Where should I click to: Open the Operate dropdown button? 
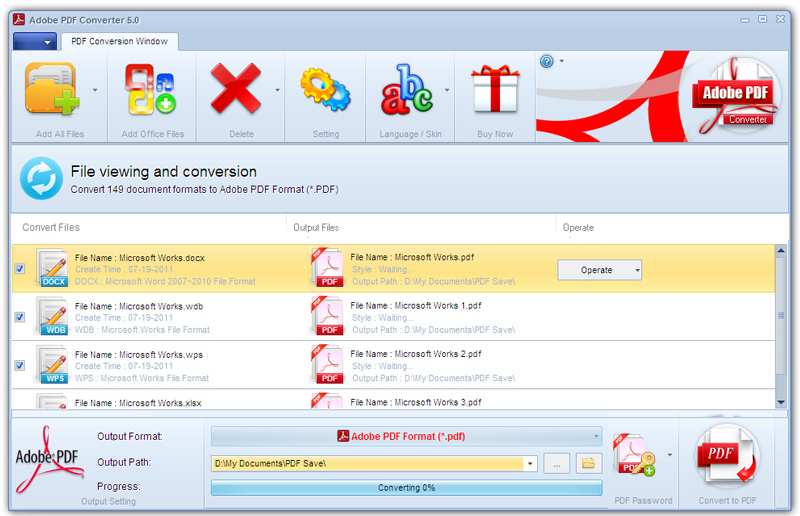pos(599,270)
